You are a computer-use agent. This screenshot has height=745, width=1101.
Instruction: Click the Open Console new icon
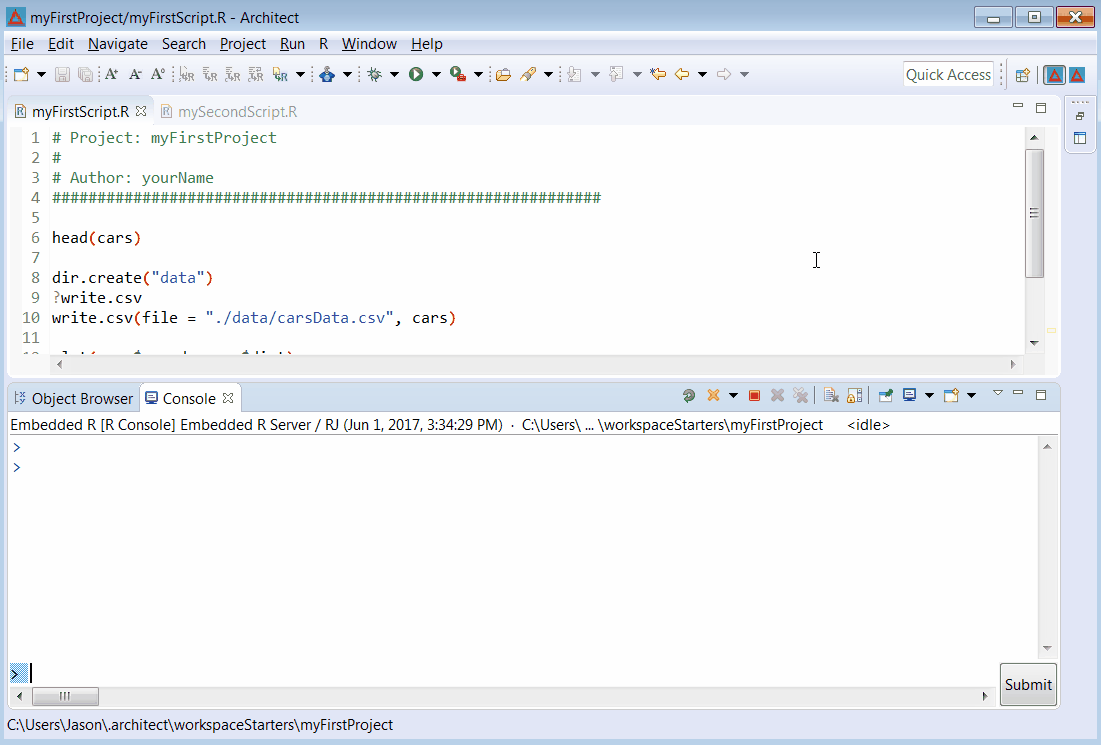[951, 396]
